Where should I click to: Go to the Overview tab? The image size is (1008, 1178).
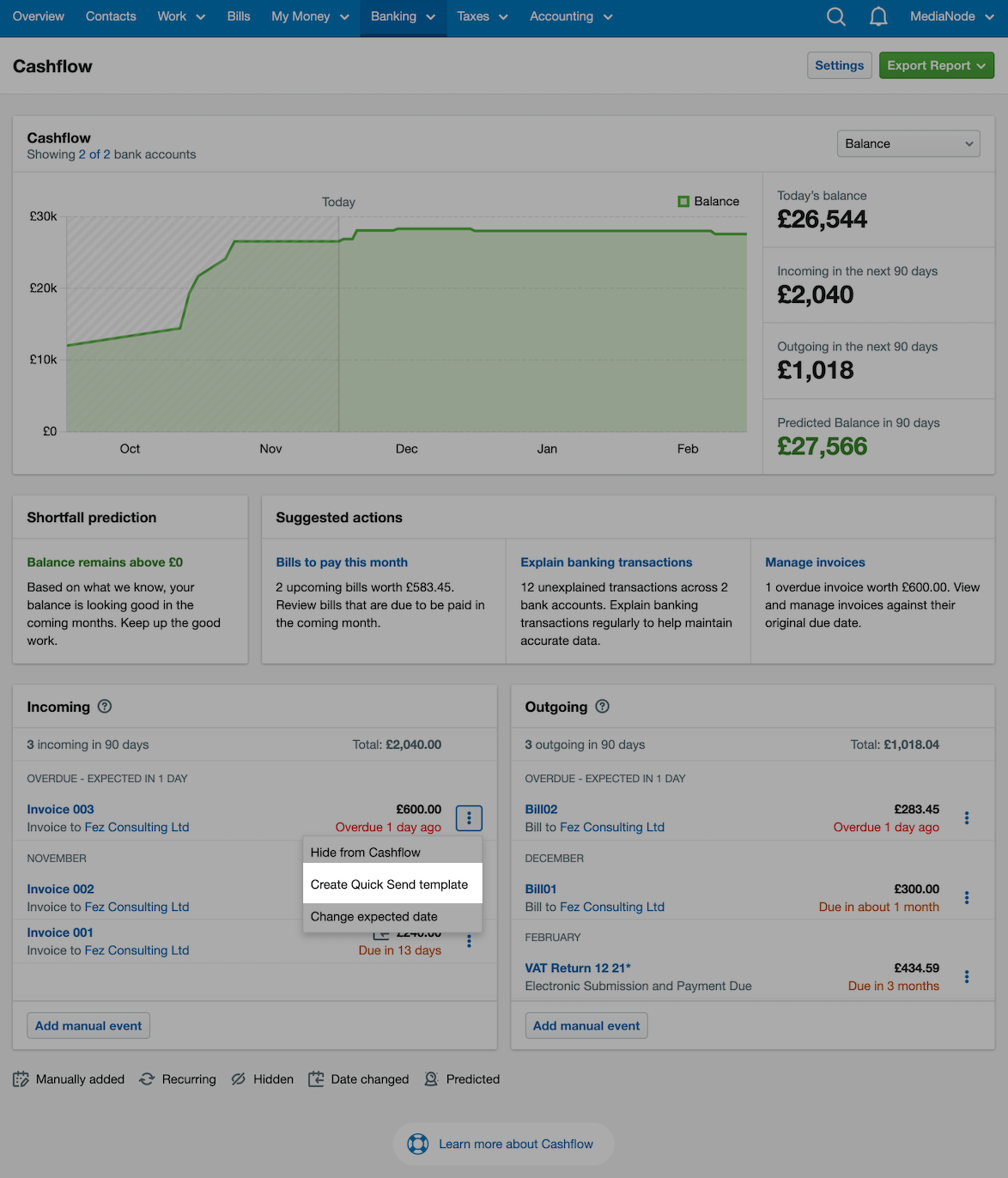[39, 16]
